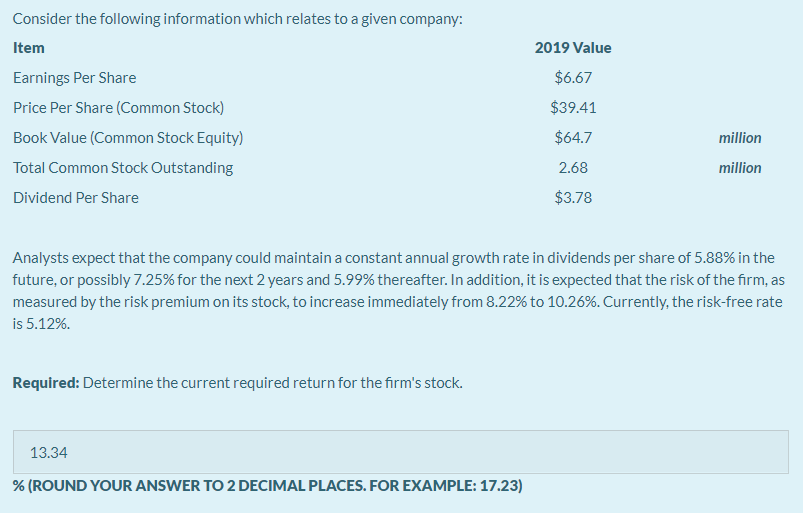Select the $6.67 earnings value
This screenshot has width=803, height=513.
click(x=573, y=78)
